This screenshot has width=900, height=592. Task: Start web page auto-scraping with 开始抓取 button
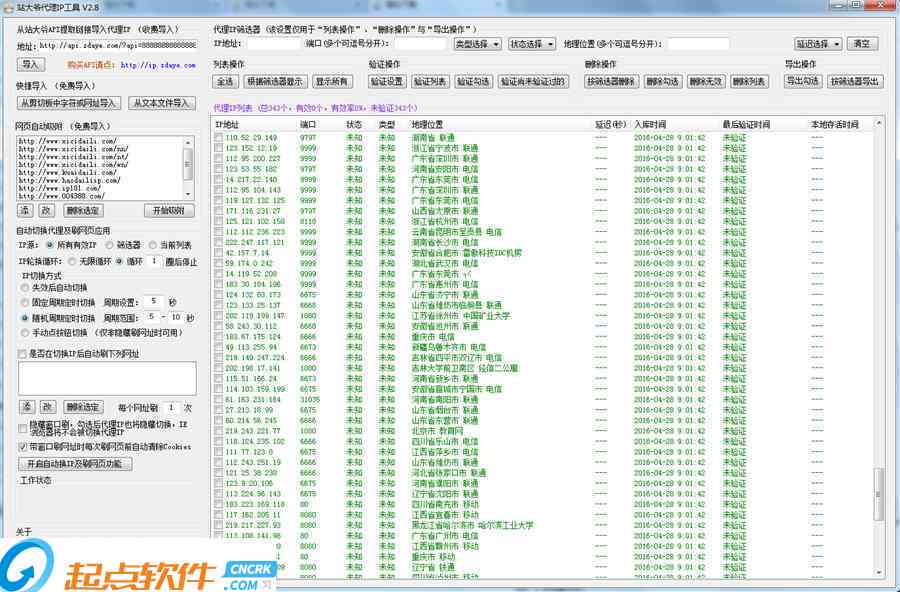(169, 211)
